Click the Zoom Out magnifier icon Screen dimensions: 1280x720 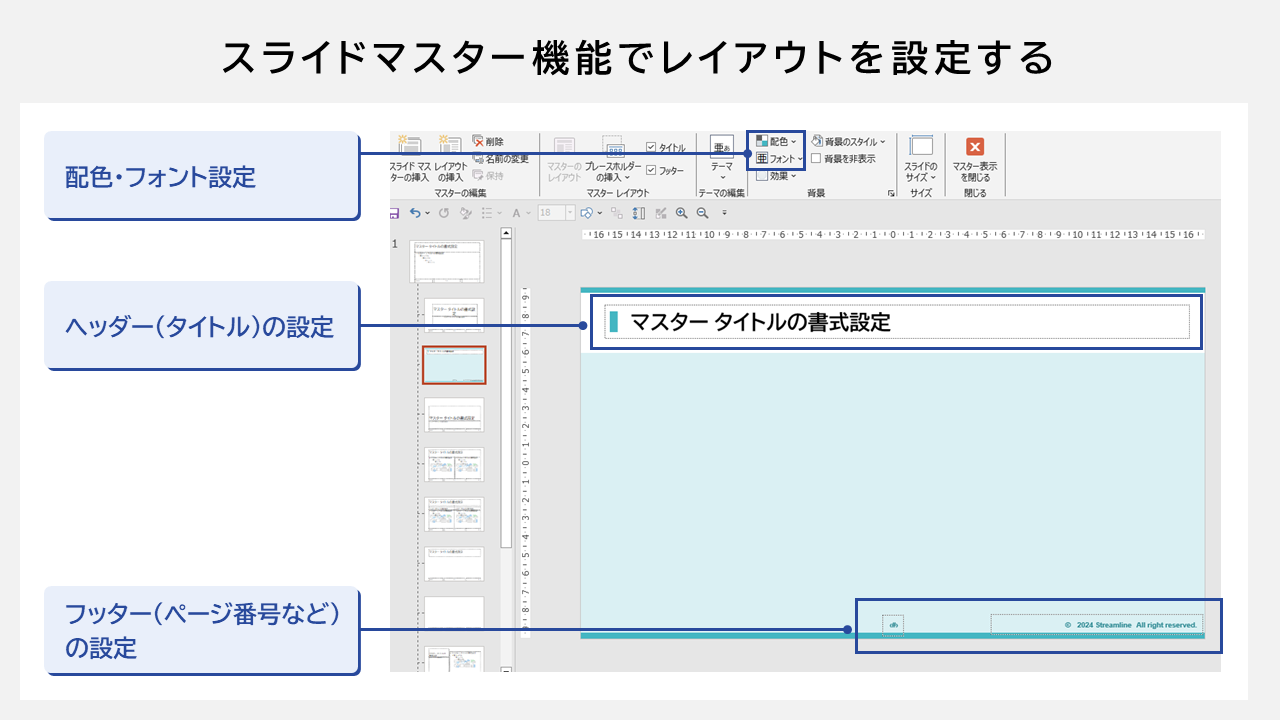702,213
